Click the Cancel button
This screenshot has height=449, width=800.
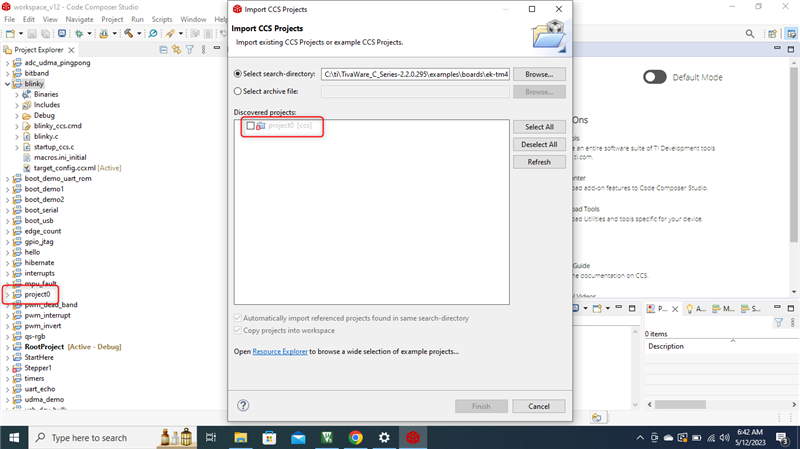pyautogui.click(x=539, y=406)
